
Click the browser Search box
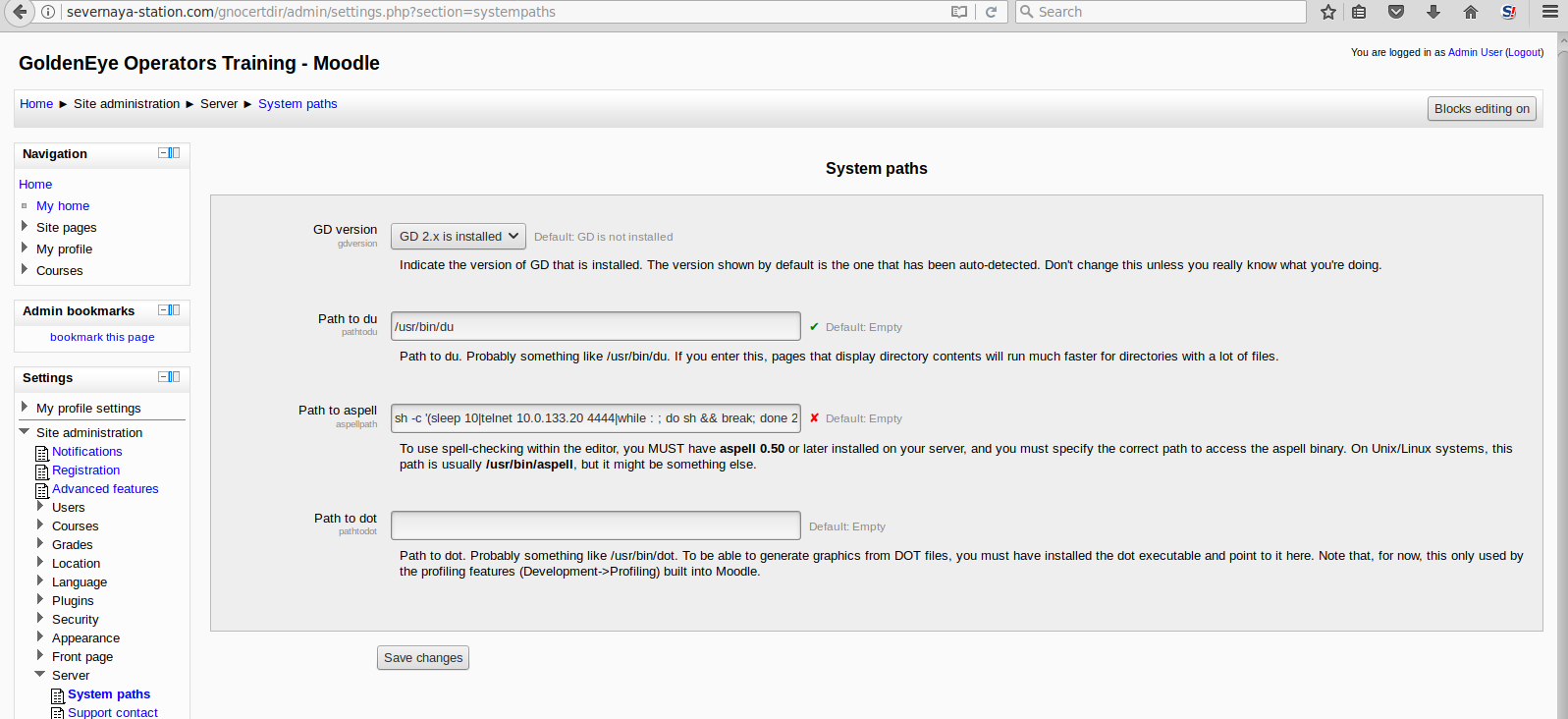[x=1161, y=12]
